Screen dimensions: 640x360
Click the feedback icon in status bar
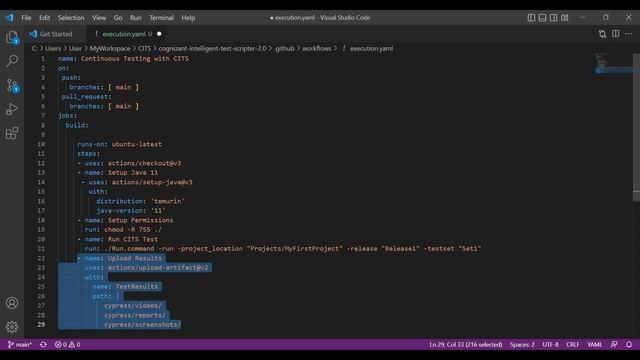click(x=614, y=345)
